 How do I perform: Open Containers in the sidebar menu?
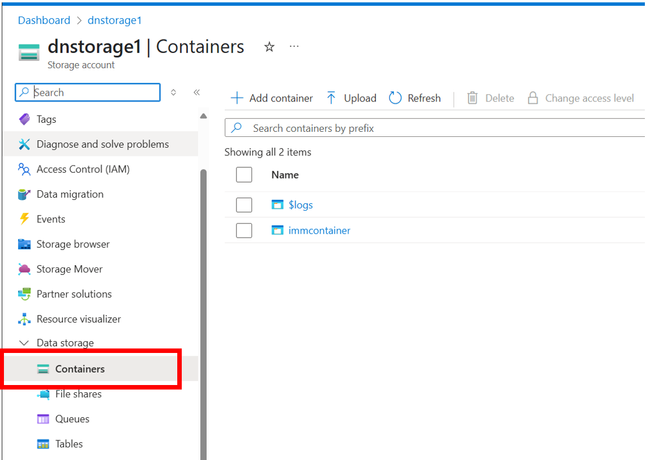(101, 369)
